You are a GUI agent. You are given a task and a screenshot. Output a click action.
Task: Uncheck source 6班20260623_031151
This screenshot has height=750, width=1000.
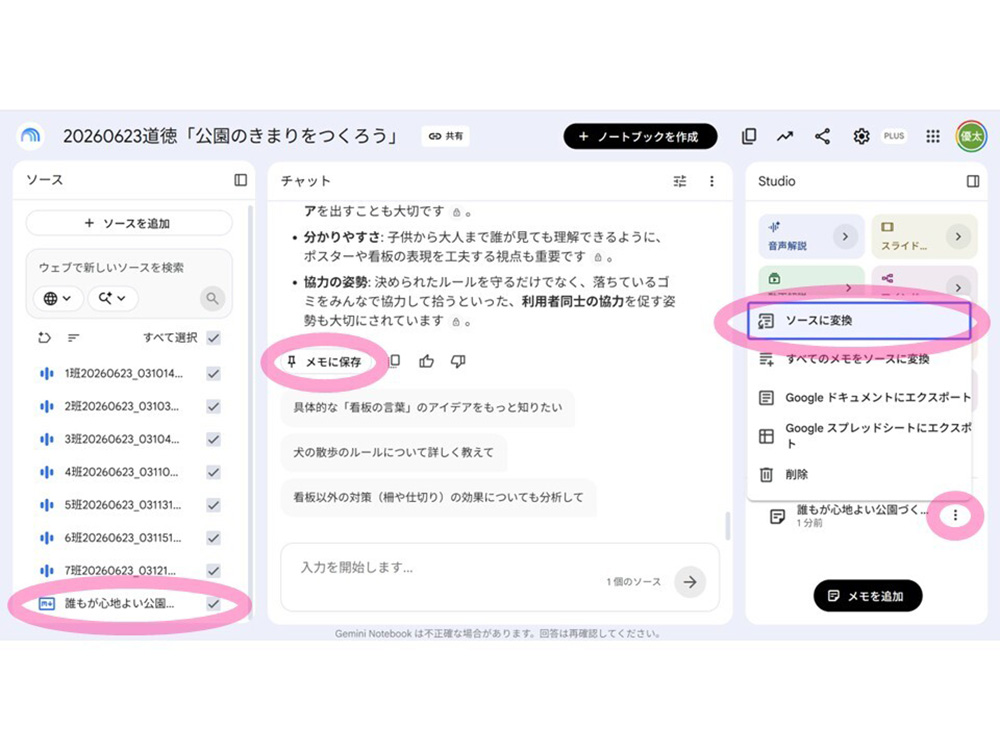coord(214,538)
